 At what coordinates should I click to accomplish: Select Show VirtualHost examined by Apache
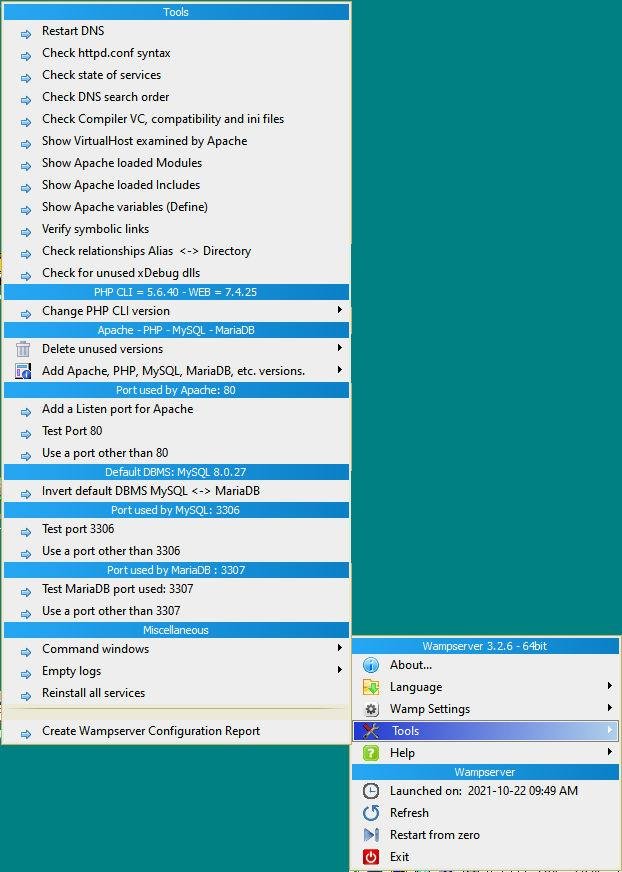tap(176, 141)
